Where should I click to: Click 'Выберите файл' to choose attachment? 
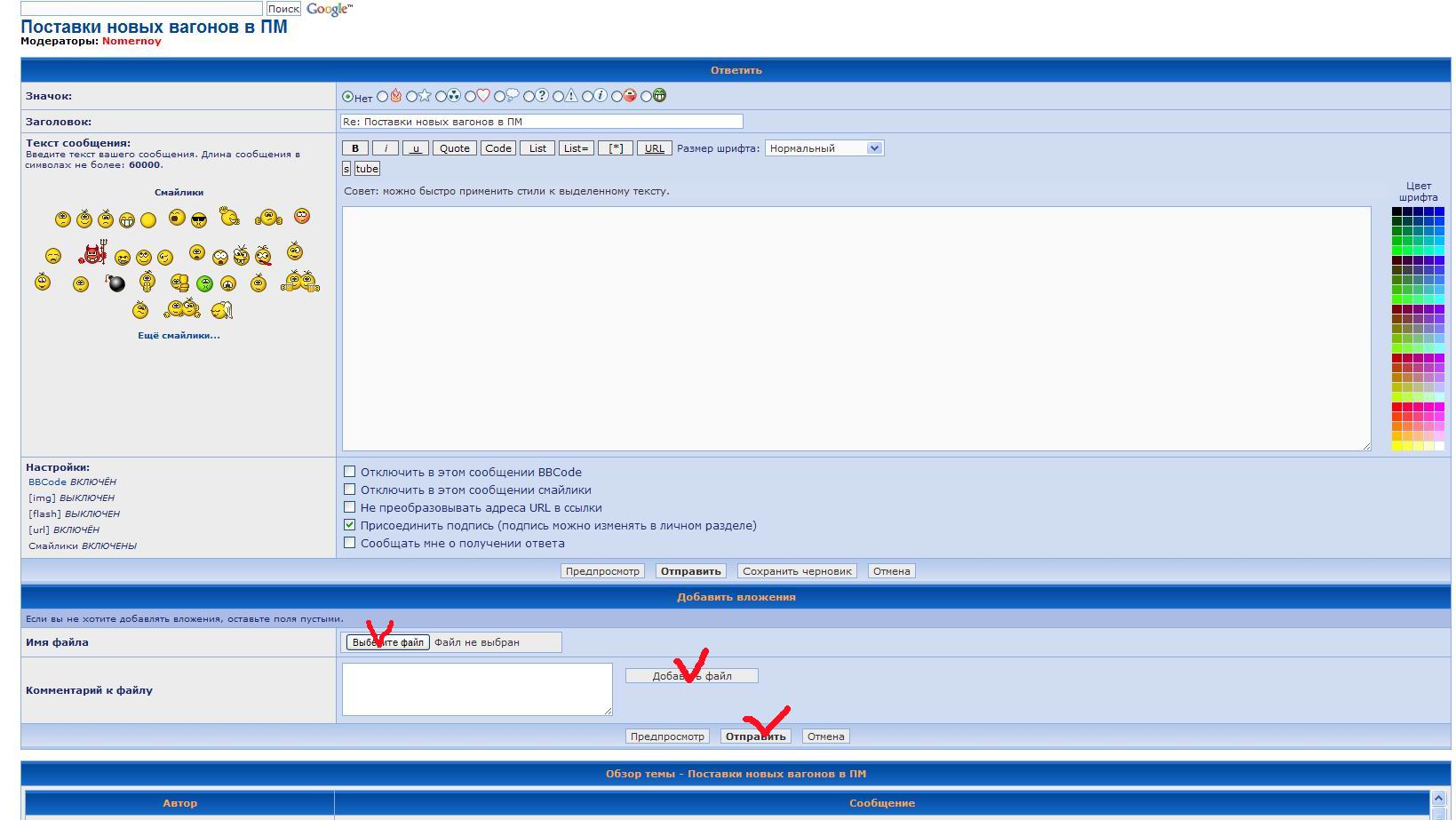tap(387, 642)
